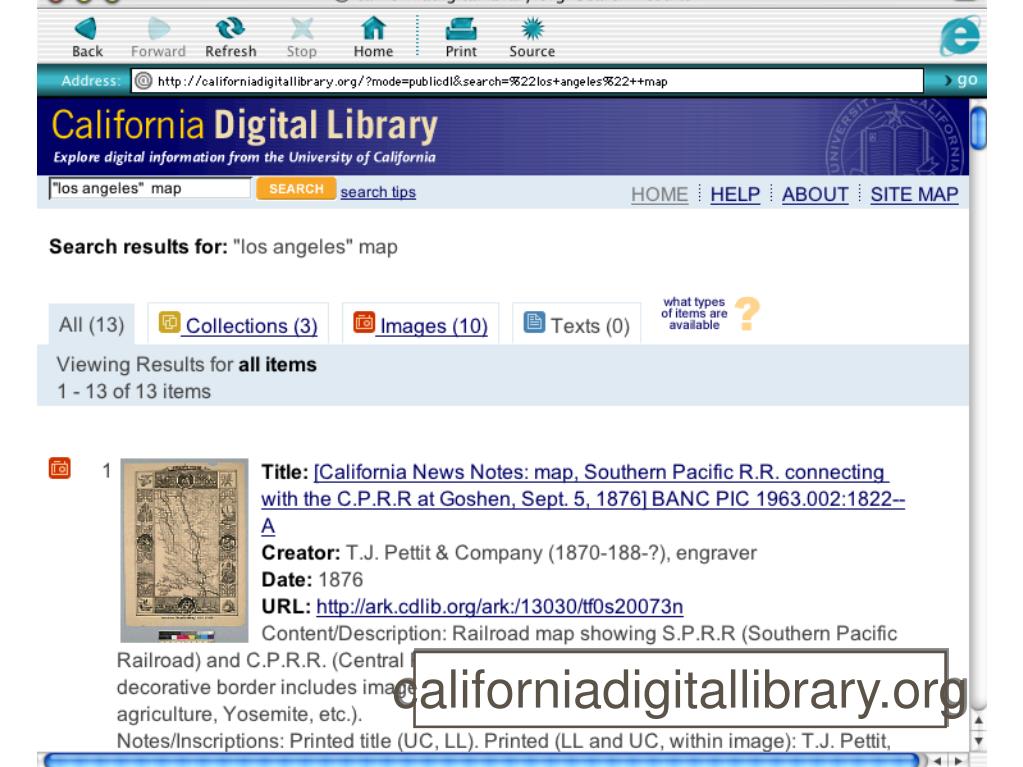1023x767 pixels.
Task: Go back with the Back arrow button
Action: 87,37
